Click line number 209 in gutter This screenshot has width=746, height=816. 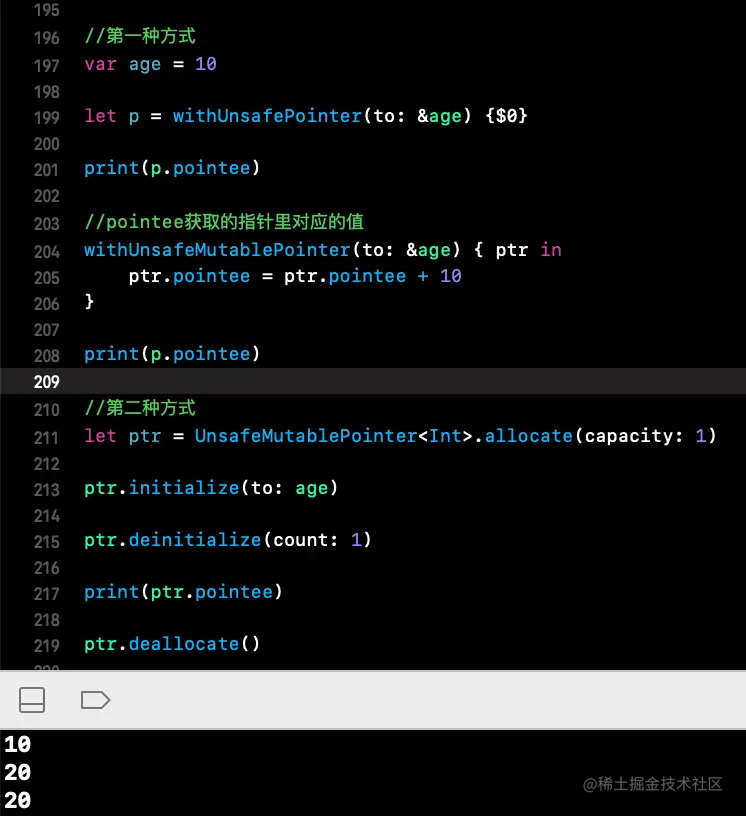click(x=47, y=382)
